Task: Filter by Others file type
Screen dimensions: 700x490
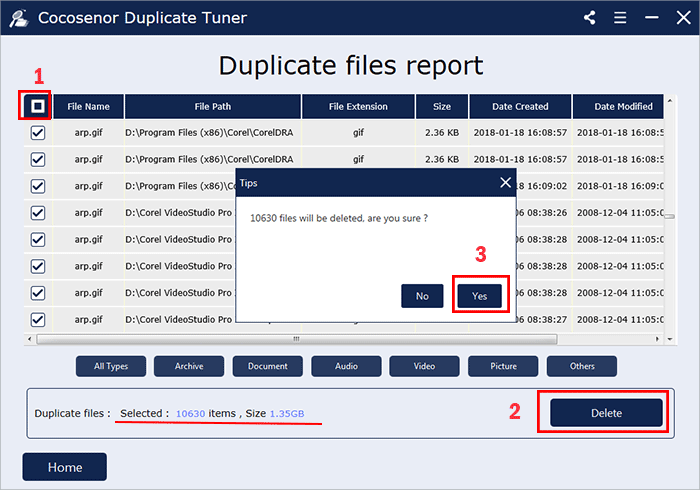Action: 582,366
